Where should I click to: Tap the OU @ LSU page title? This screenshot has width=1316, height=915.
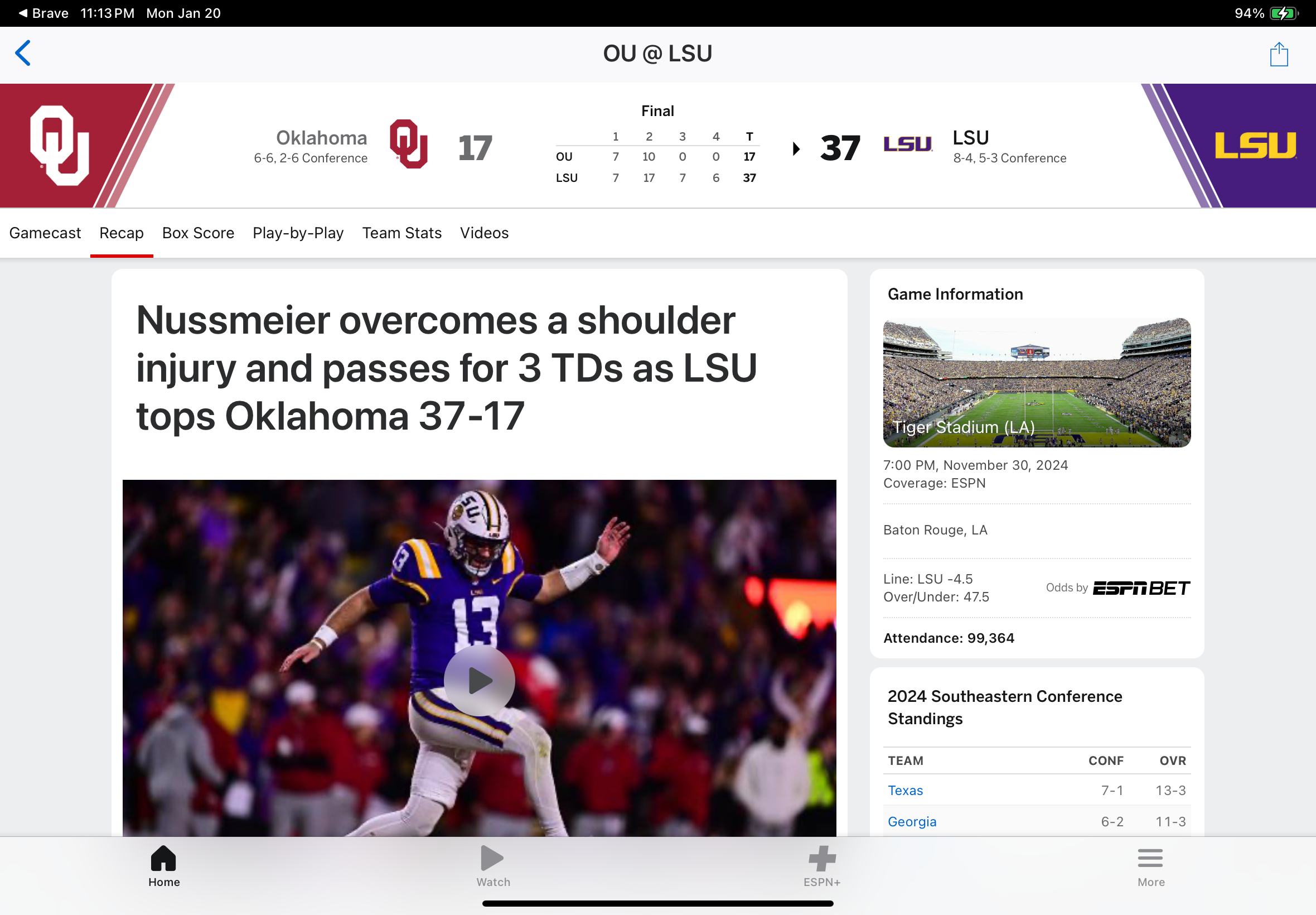(x=657, y=54)
